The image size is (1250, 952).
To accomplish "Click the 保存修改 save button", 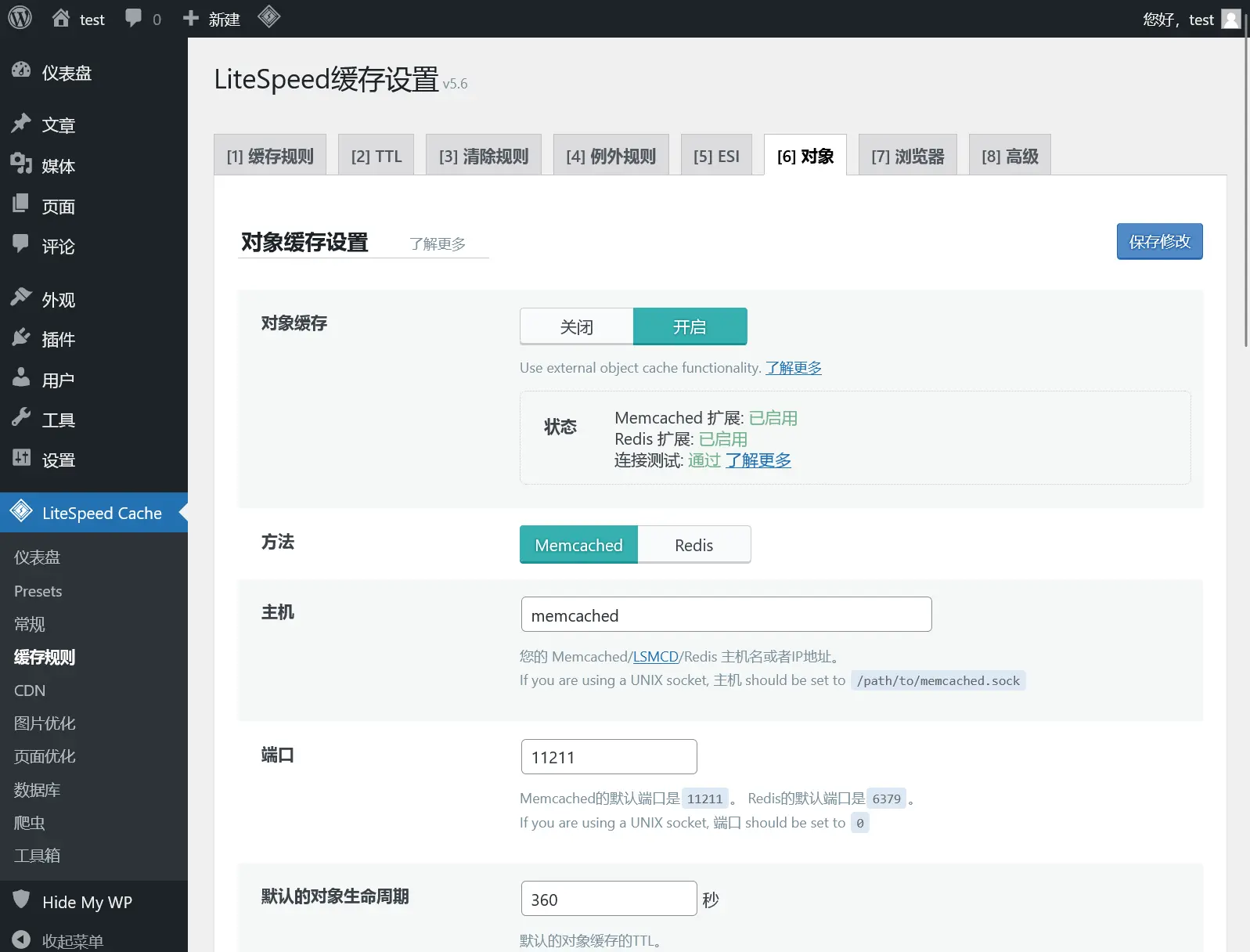I will 1159,241.
